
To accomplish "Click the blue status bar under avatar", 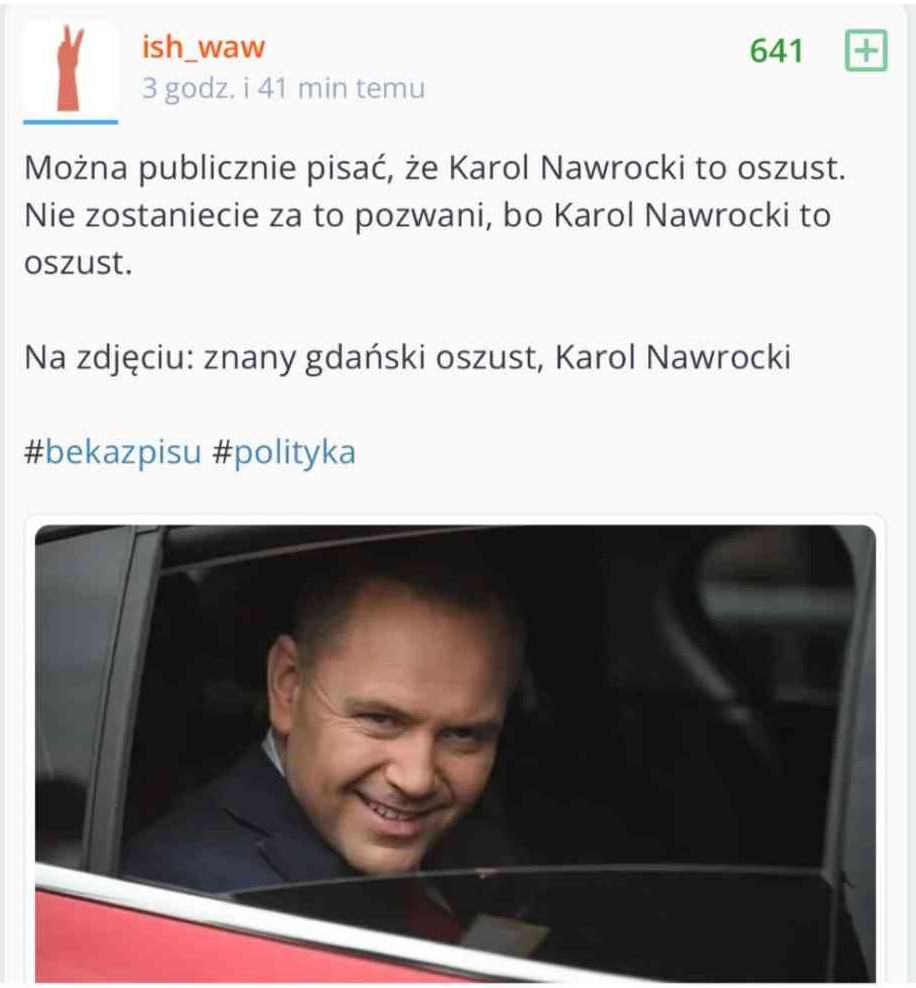I will pyautogui.click(x=71, y=122).
